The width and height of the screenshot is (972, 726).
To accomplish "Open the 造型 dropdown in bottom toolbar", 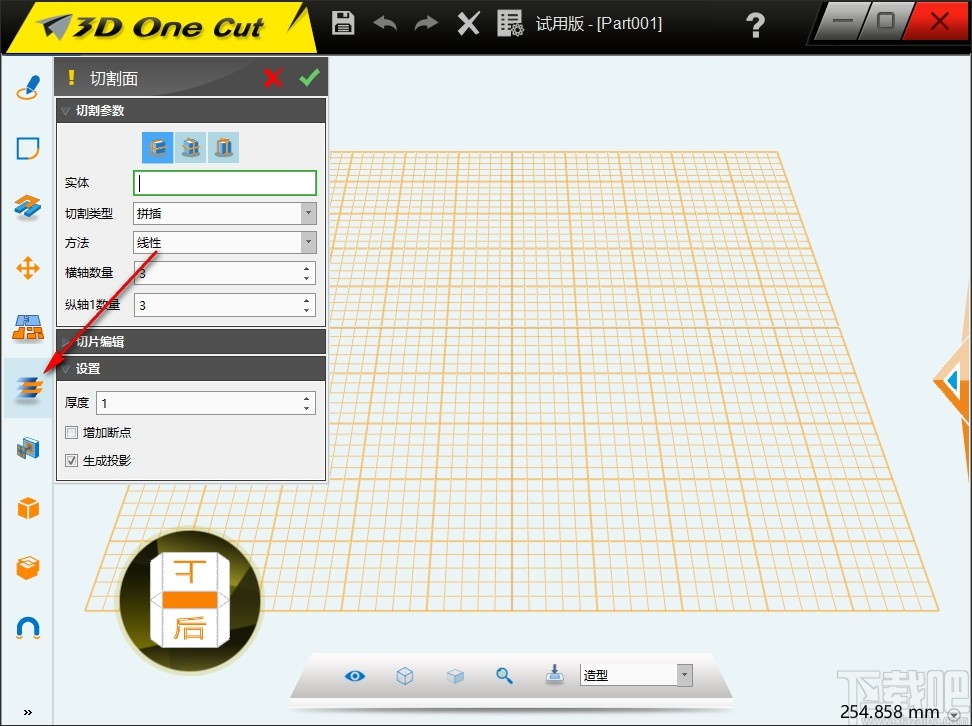I will pos(636,675).
